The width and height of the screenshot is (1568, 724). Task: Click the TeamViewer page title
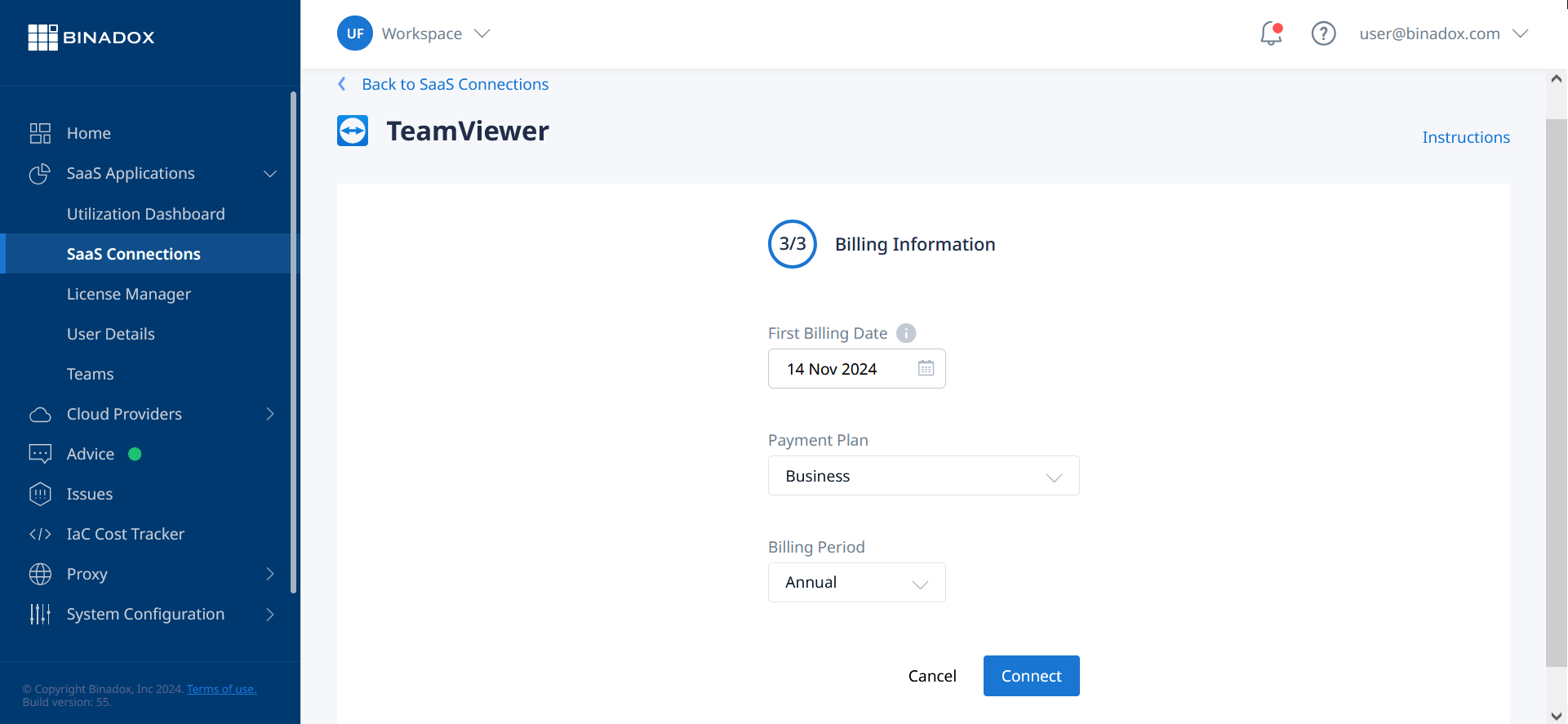(x=468, y=131)
